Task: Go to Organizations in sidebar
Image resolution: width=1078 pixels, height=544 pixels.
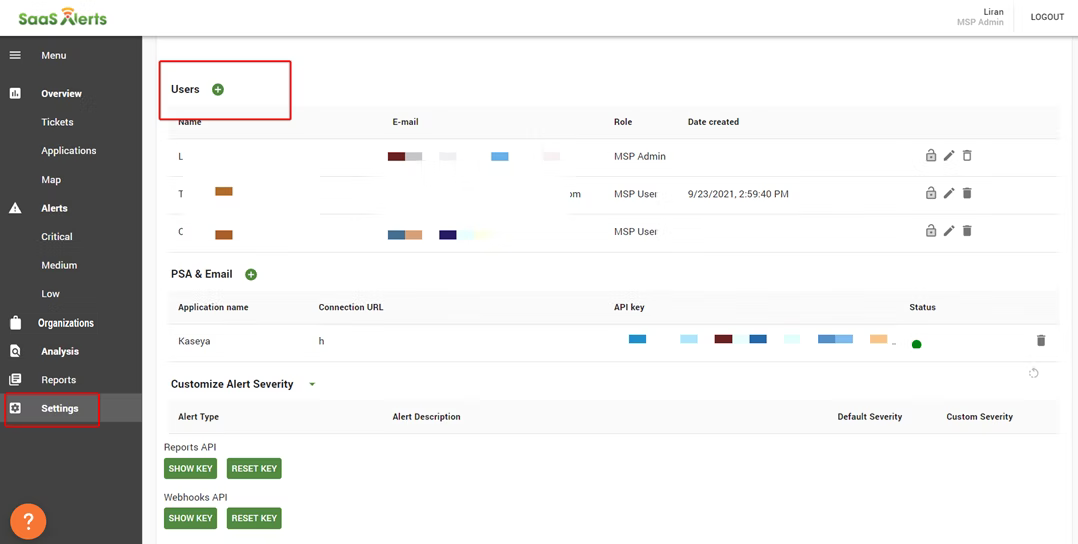Action: click(65, 323)
